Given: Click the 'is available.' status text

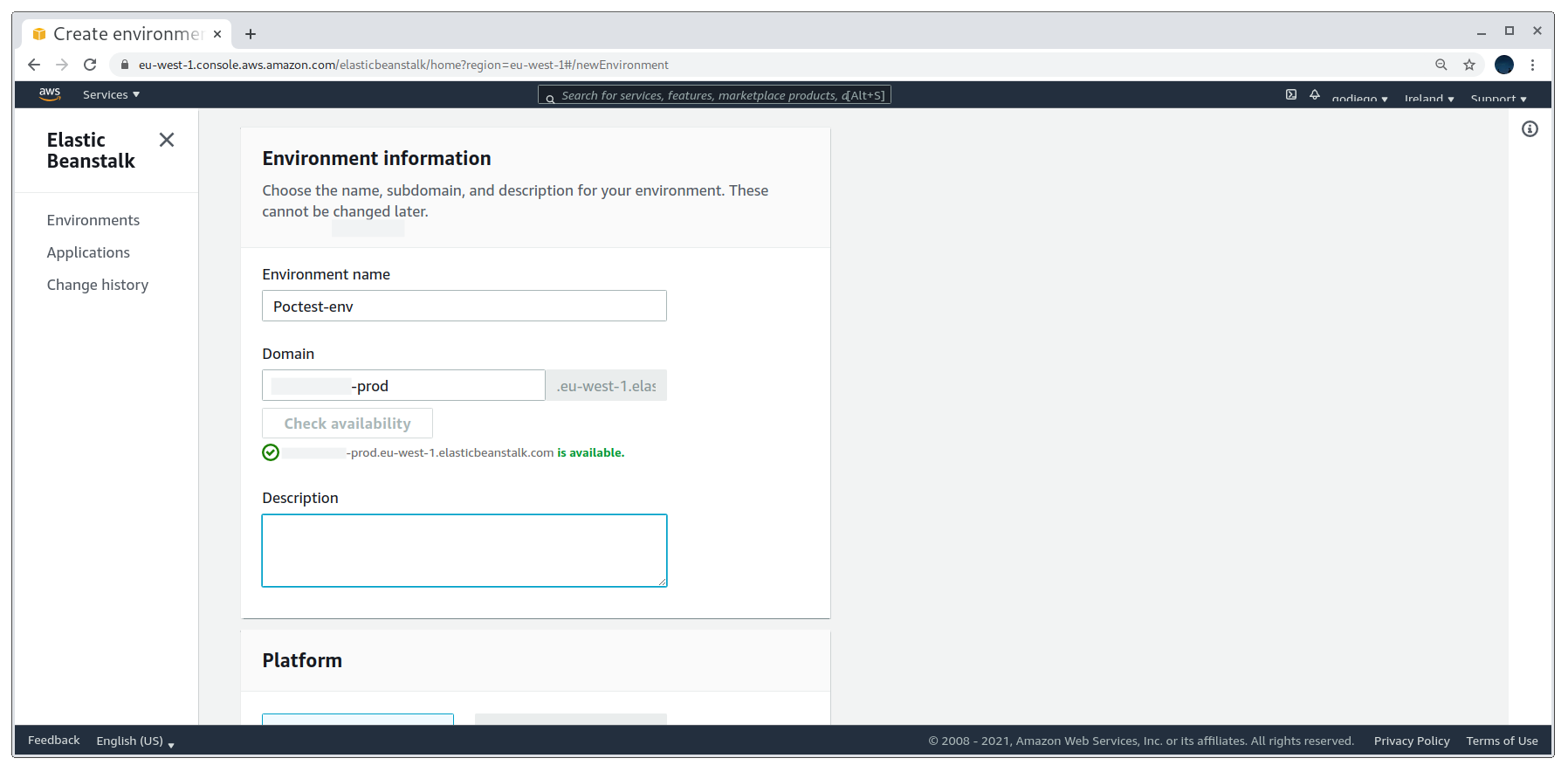Looking at the screenshot, I should [591, 452].
